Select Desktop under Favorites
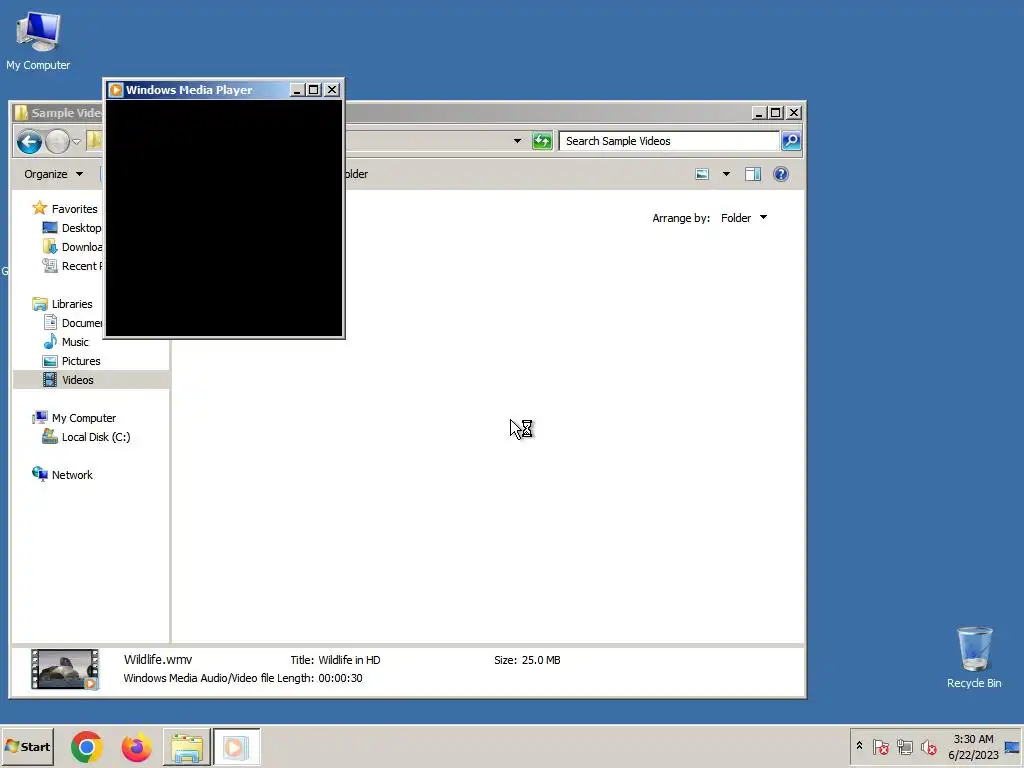The image size is (1024, 768). click(72, 228)
